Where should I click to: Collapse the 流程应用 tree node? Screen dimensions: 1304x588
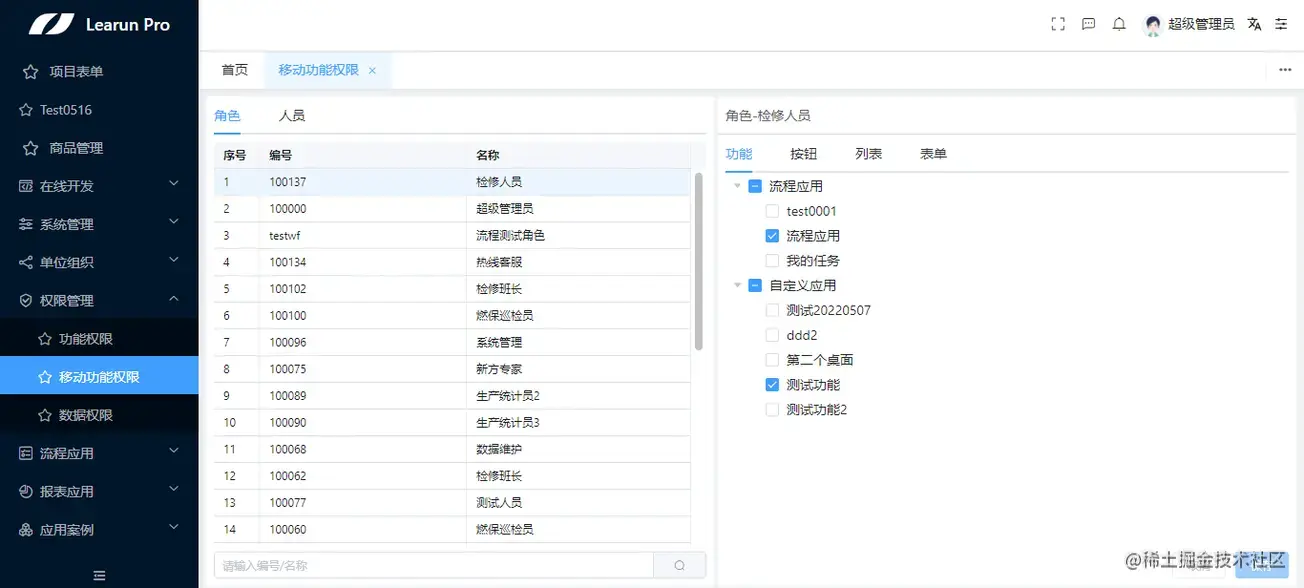point(737,185)
